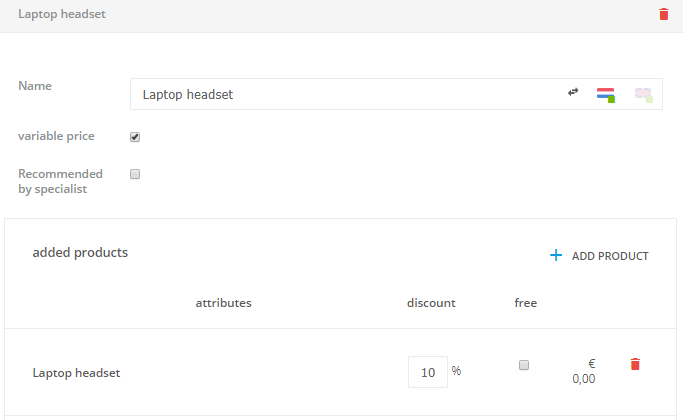Mark Laptop headset product as free
The width and height of the screenshot is (683, 420).
pyautogui.click(x=523, y=365)
